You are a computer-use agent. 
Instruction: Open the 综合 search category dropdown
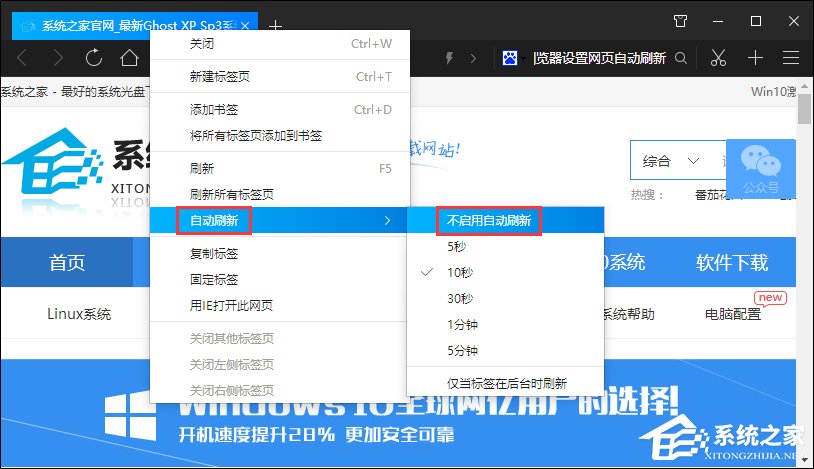pyautogui.click(x=671, y=161)
